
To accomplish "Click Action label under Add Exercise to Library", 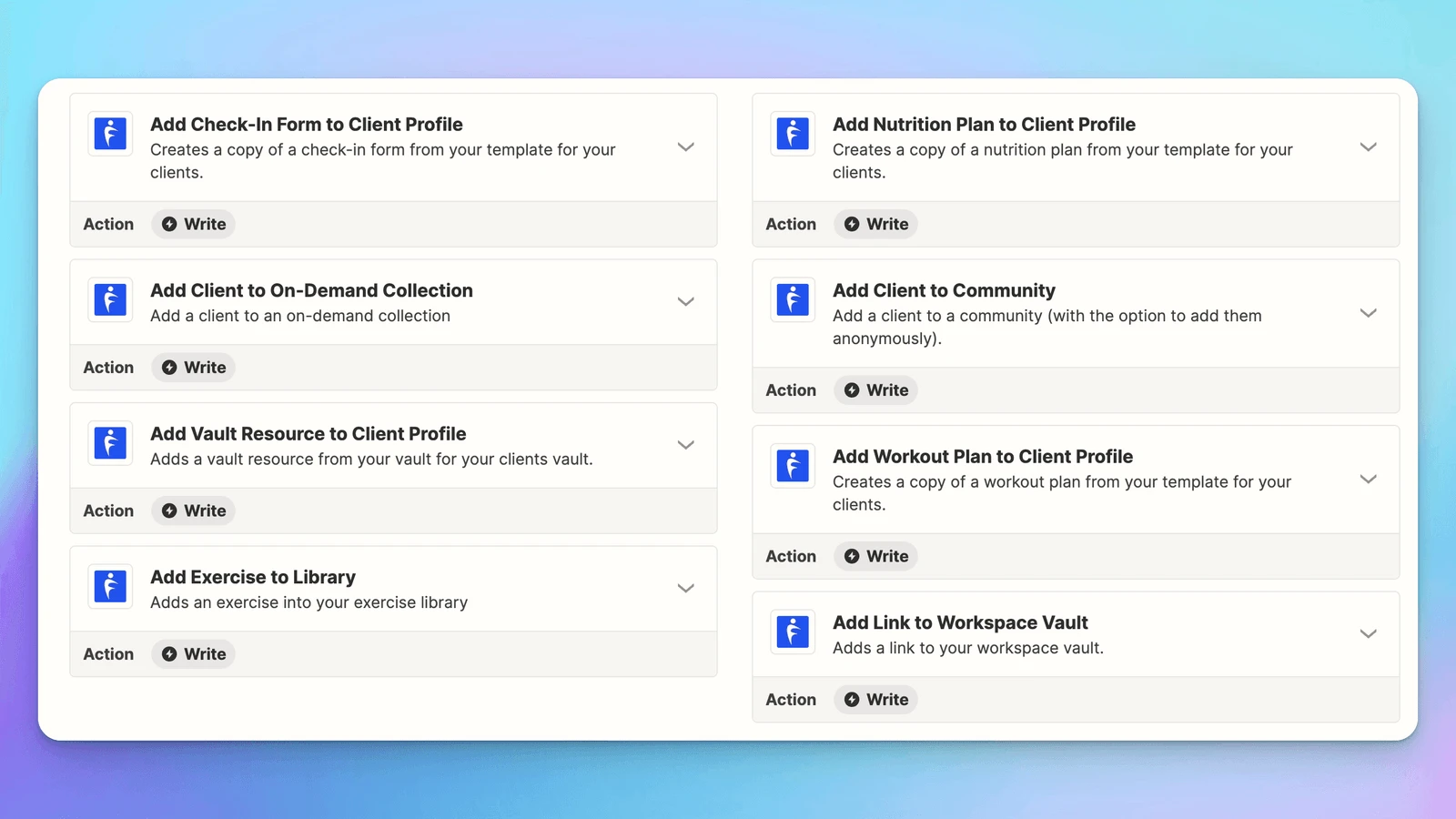I will point(108,654).
